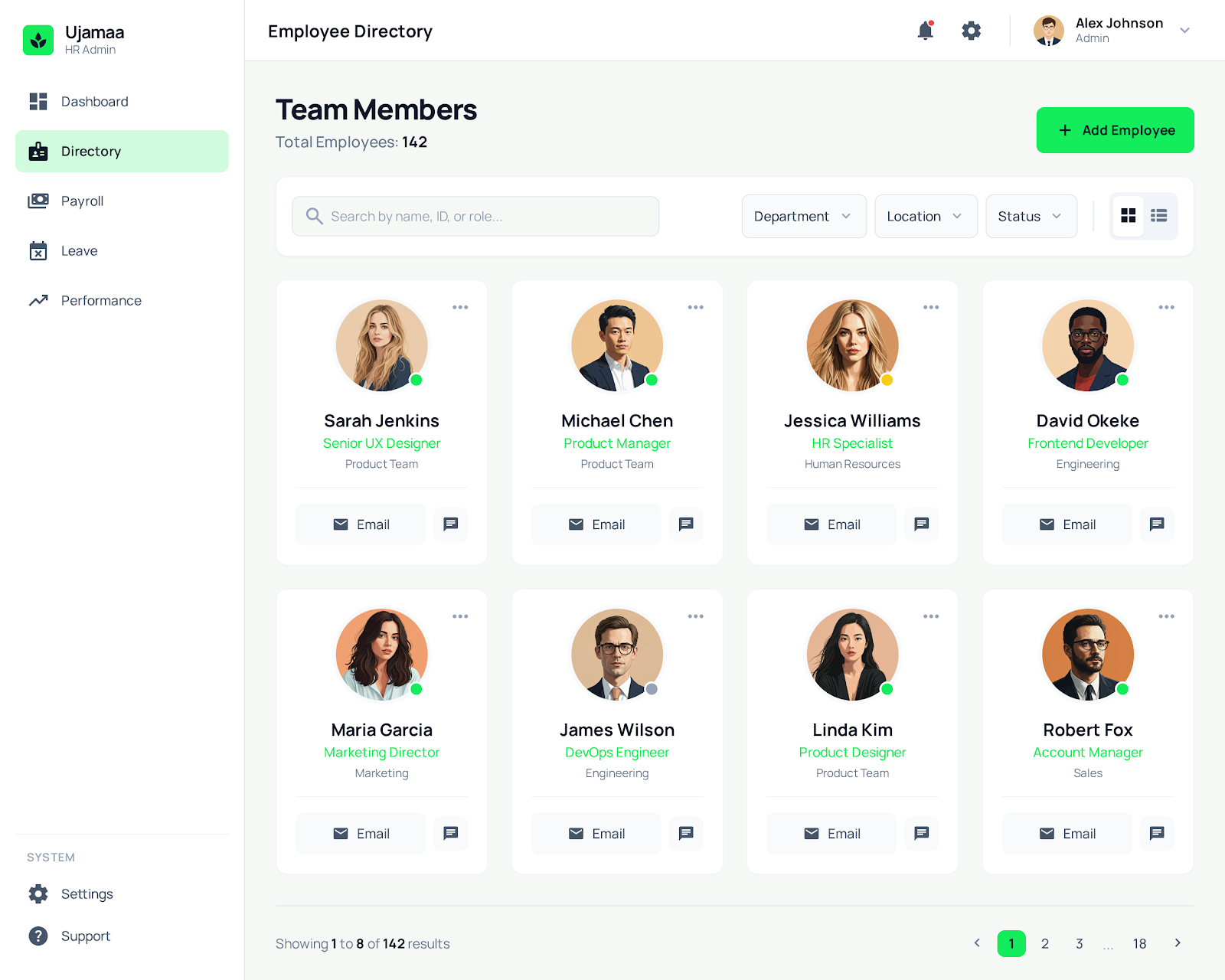Expand the Status filter dropdown
The height and width of the screenshot is (980, 1225).
pos(1031,217)
